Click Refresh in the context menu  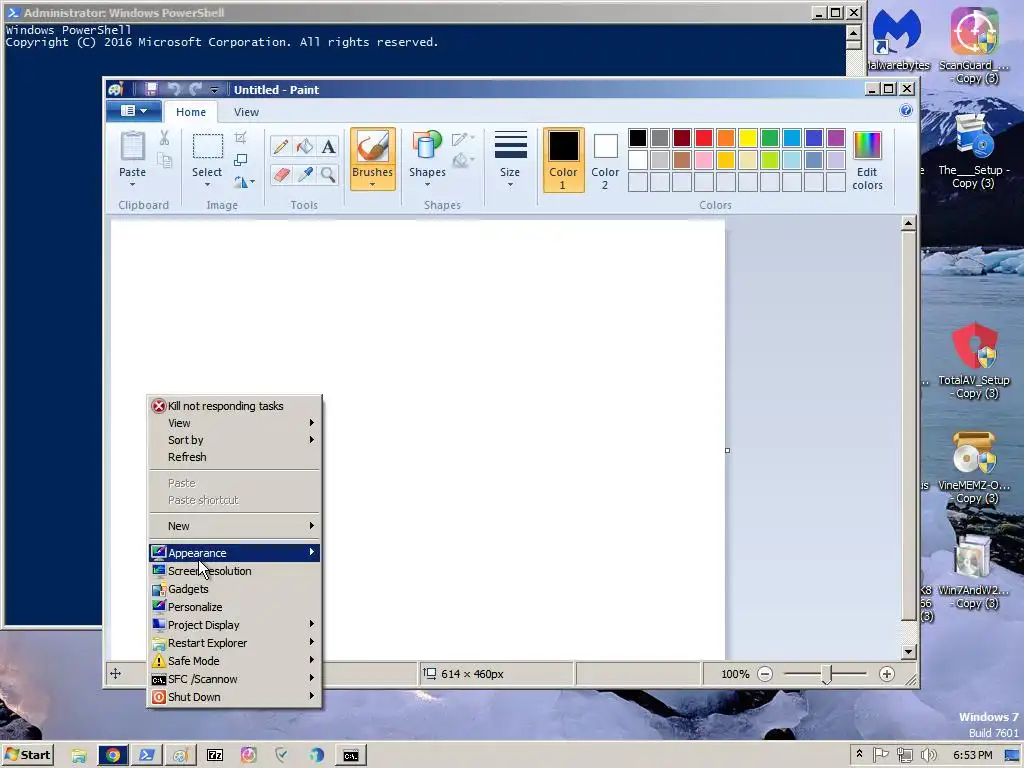234,457
